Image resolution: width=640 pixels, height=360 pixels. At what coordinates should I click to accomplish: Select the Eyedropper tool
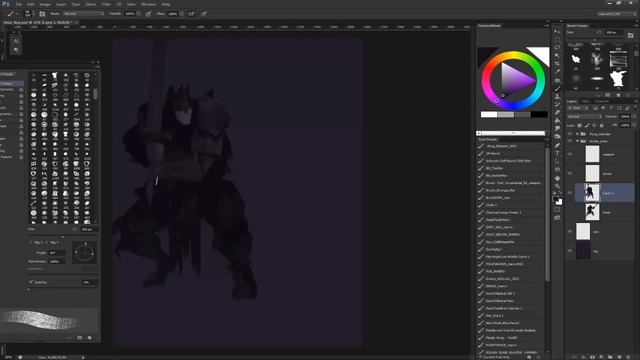(x=557, y=72)
